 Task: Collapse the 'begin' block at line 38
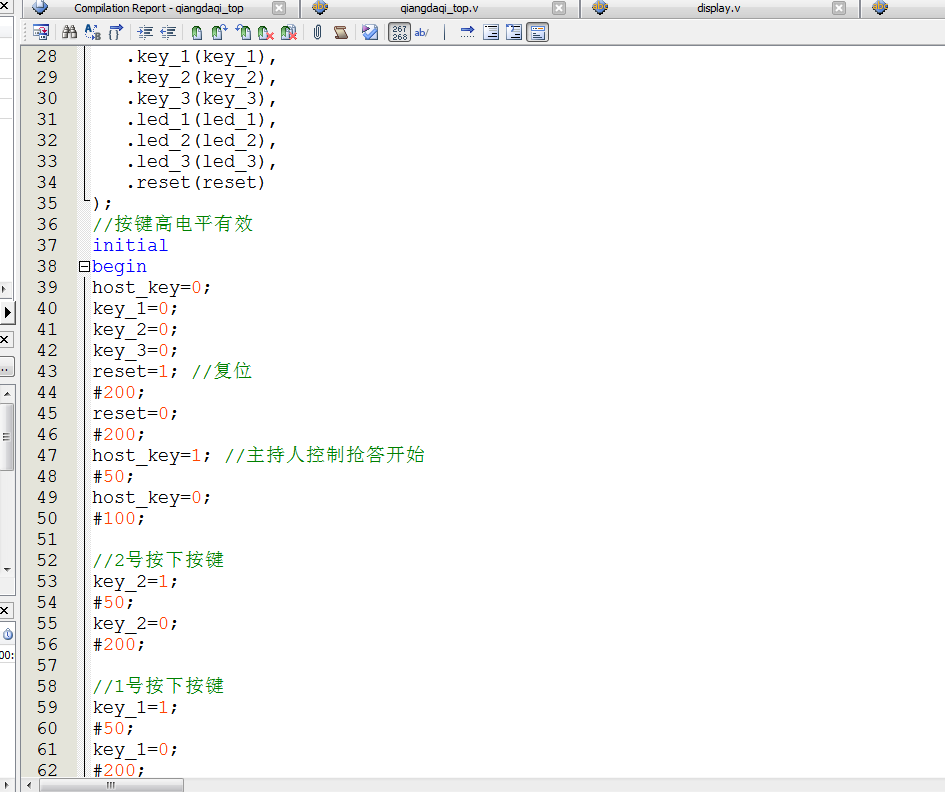click(x=84, y=267)
